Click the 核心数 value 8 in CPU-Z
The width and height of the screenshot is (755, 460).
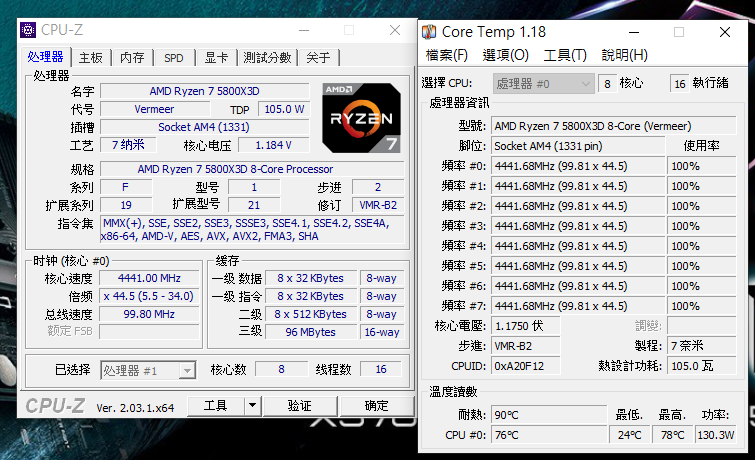coord(281,369)
